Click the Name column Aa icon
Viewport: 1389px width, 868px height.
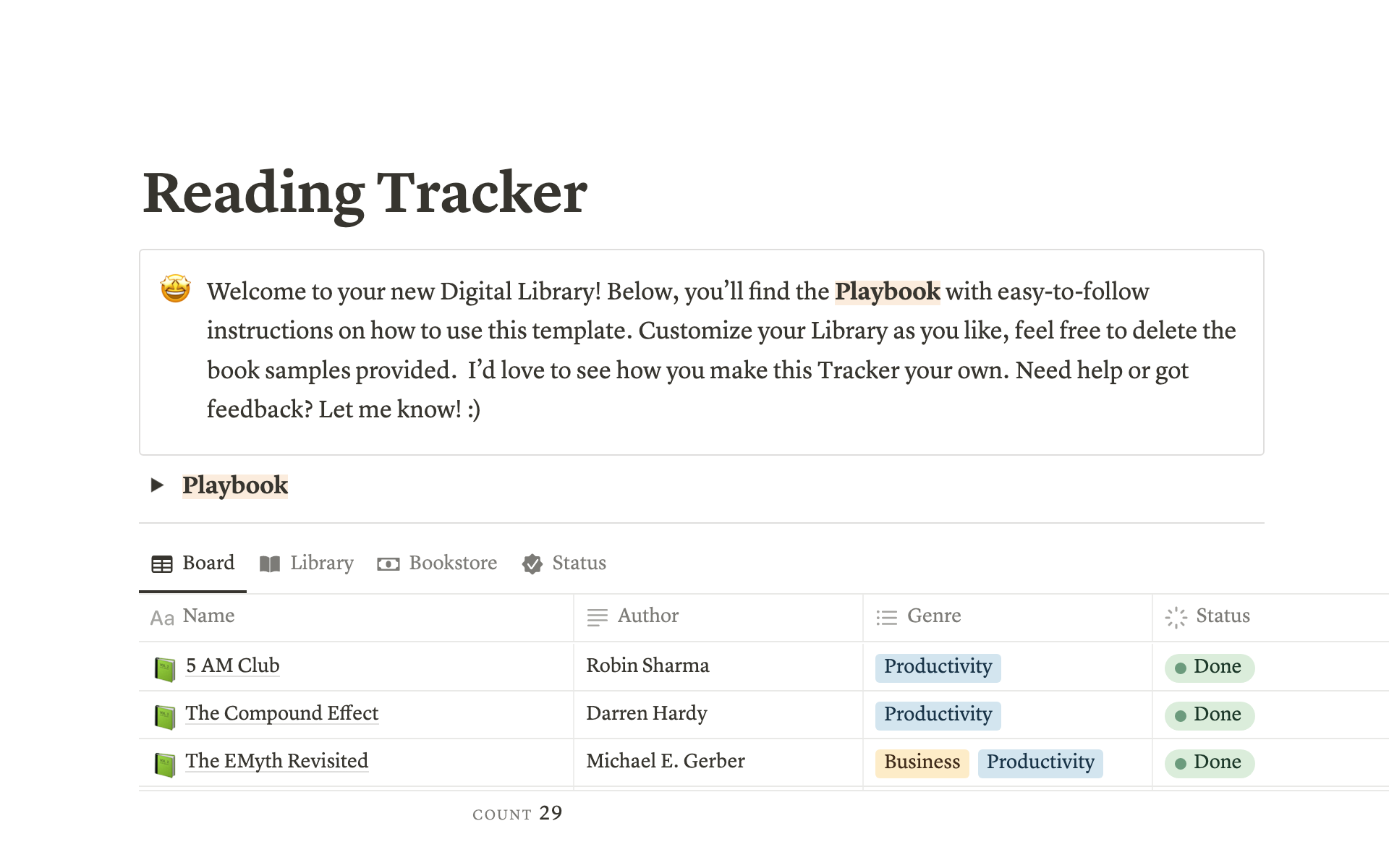[x=162, y=618]
